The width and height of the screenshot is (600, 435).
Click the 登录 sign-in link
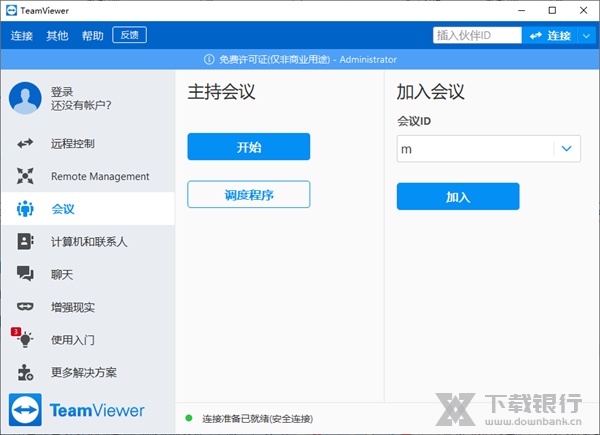point(62,92)
